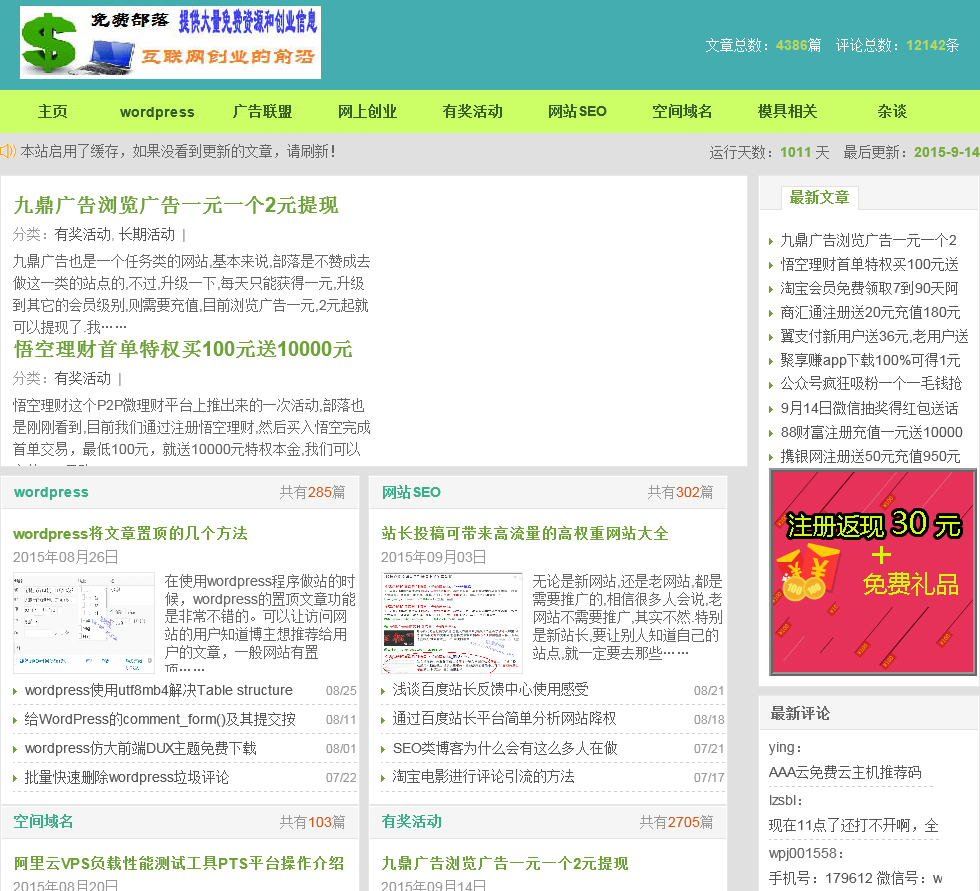Open 浅谈百度站长反馈中心使用感受 link
Viewport: 980px width, 891px height.
491,689
